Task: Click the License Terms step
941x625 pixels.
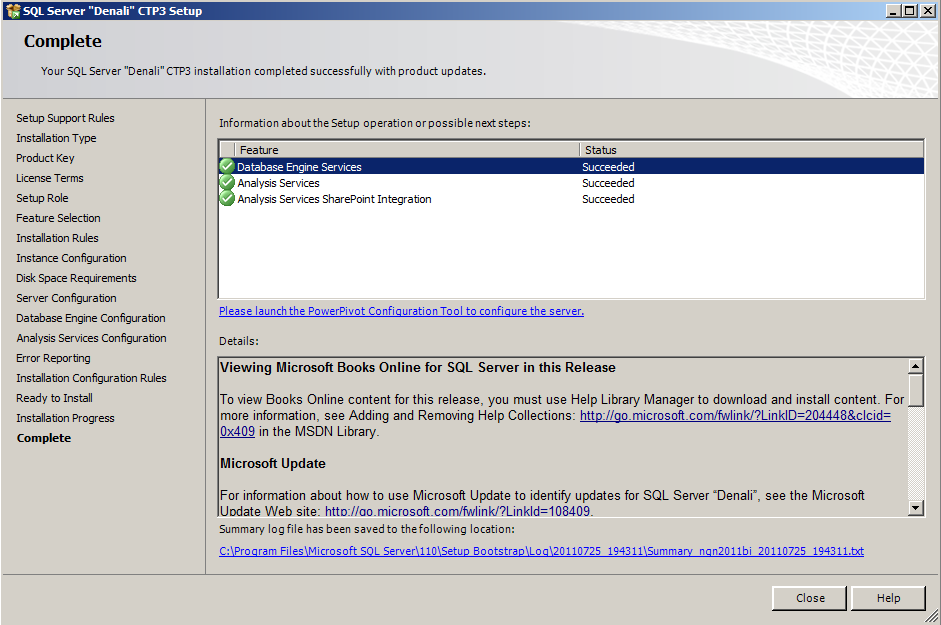Action: tap(50, 178)
